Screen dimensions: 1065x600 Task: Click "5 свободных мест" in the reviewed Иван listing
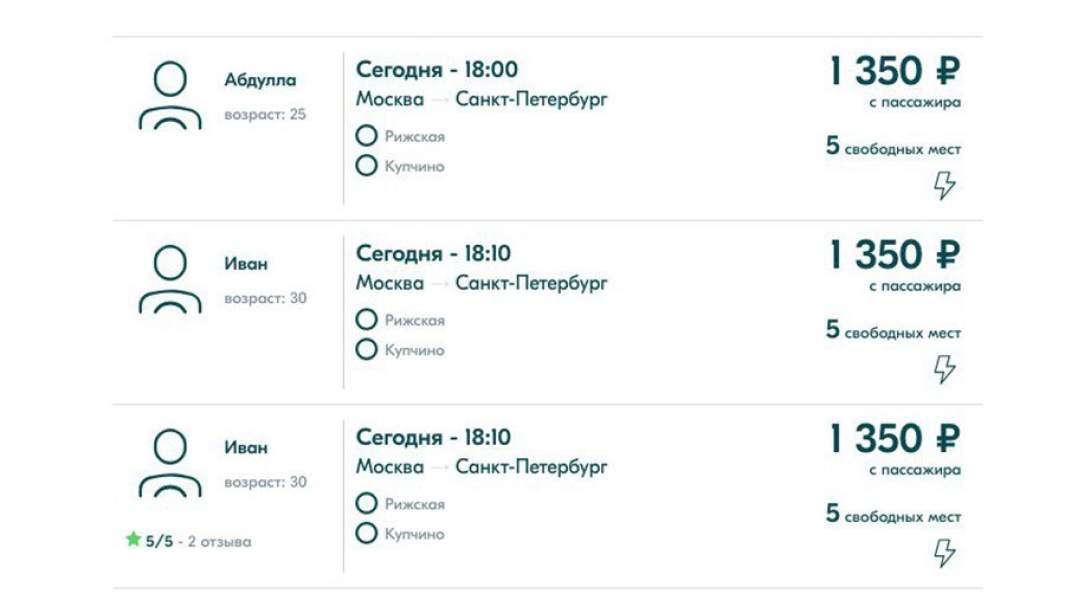[893, 515]
